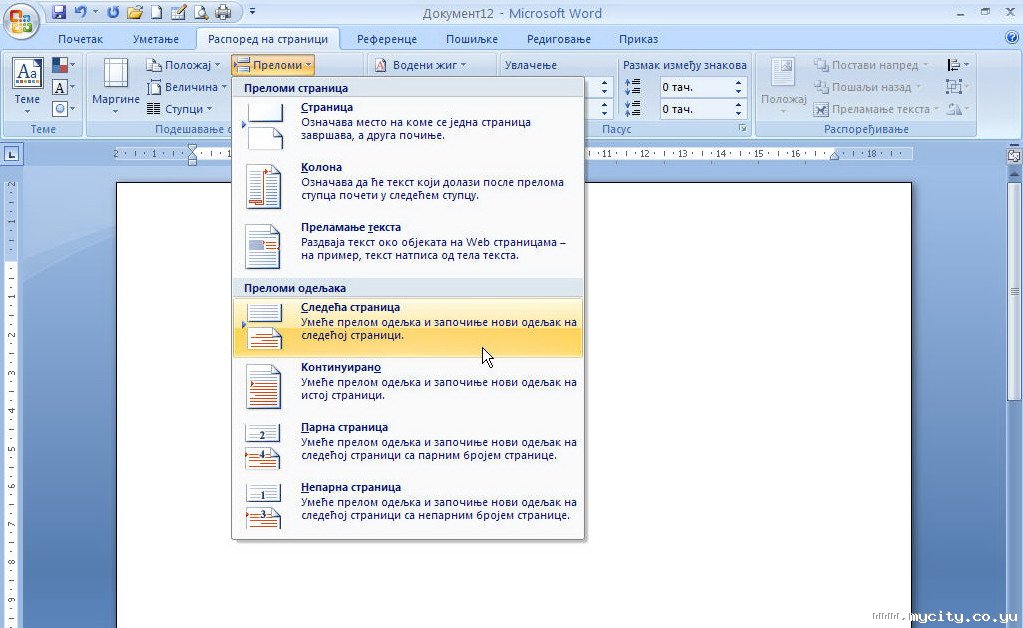Click Пошаљи назад send backward button
This screenshot has height=628, width=1023.
coord(867,87)
